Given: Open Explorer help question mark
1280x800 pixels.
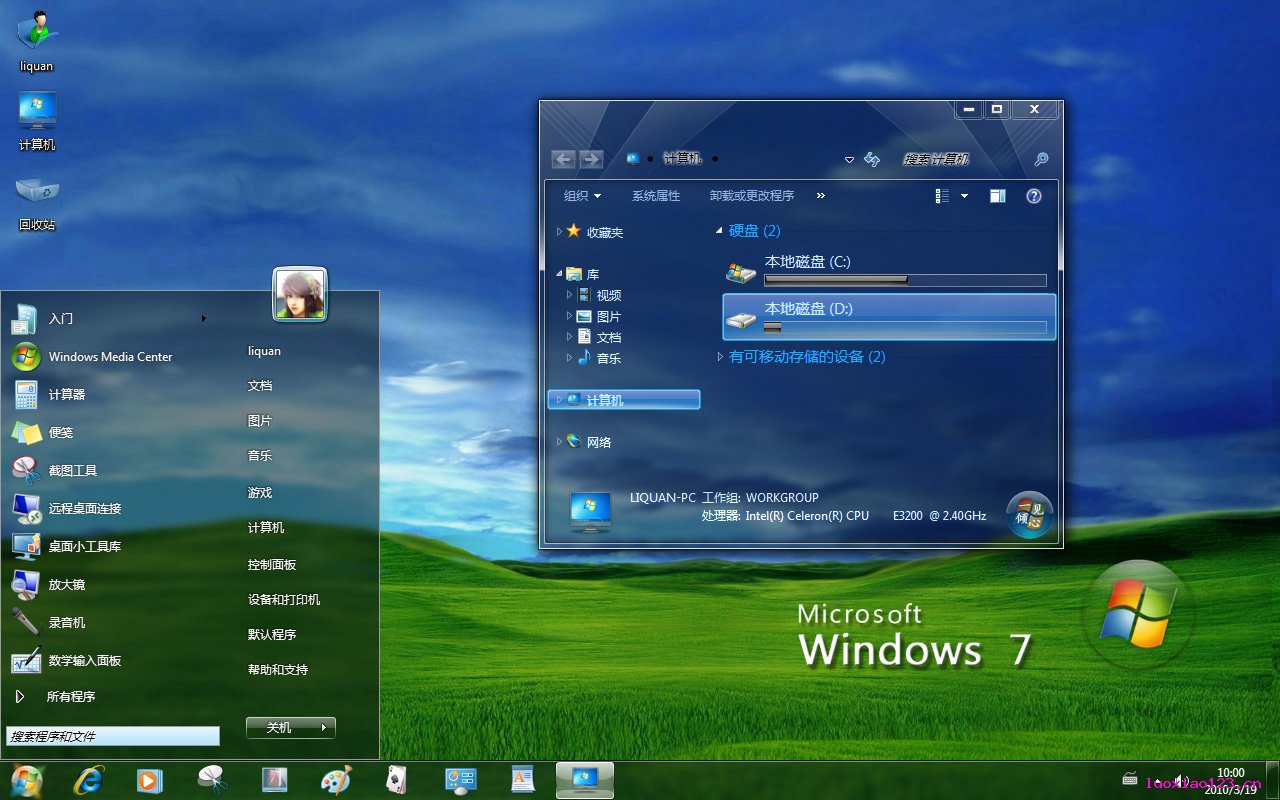Looking at the screenshot, I should [1034, 196].
